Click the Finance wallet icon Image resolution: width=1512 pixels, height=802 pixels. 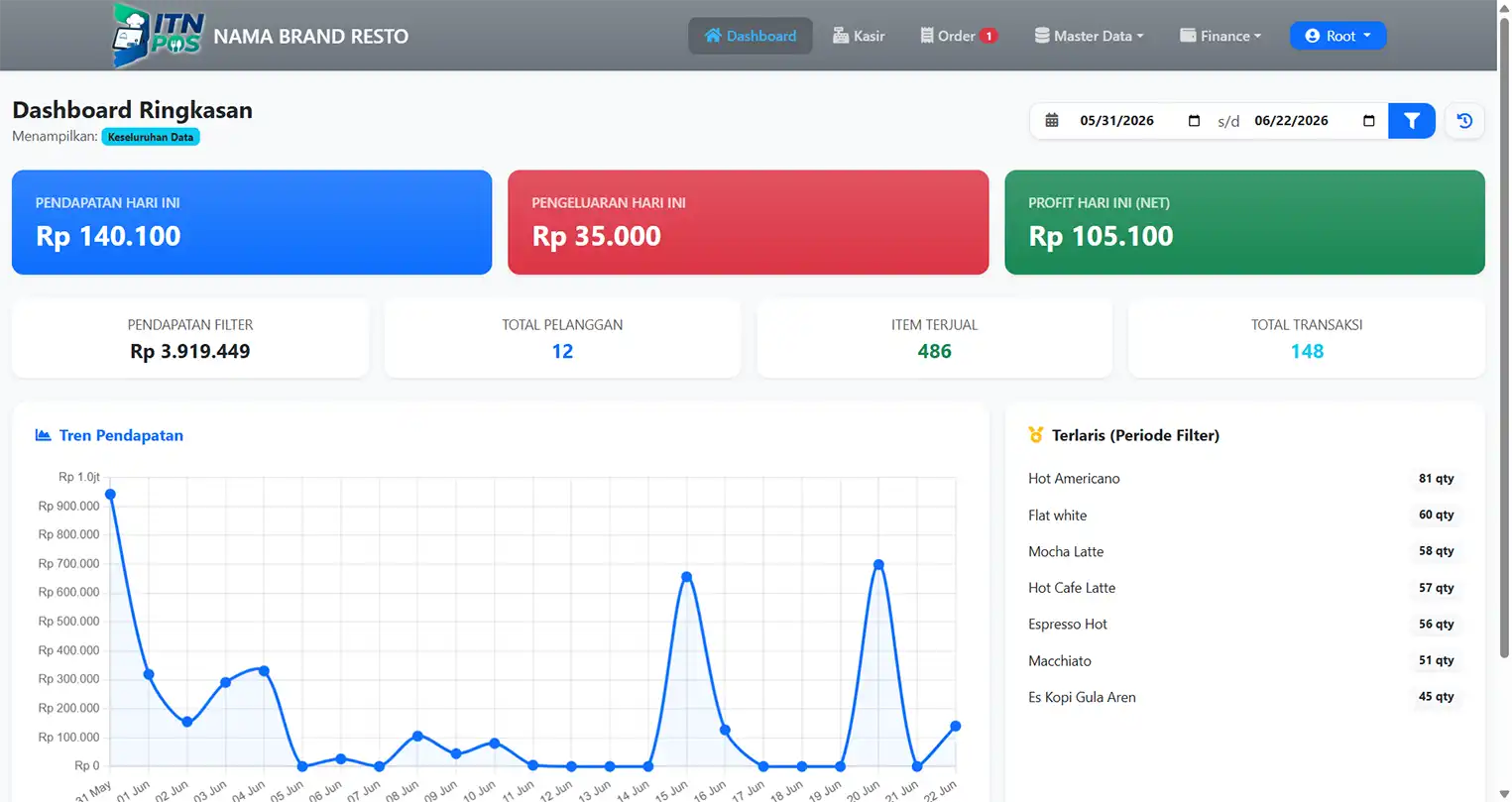1188,36
